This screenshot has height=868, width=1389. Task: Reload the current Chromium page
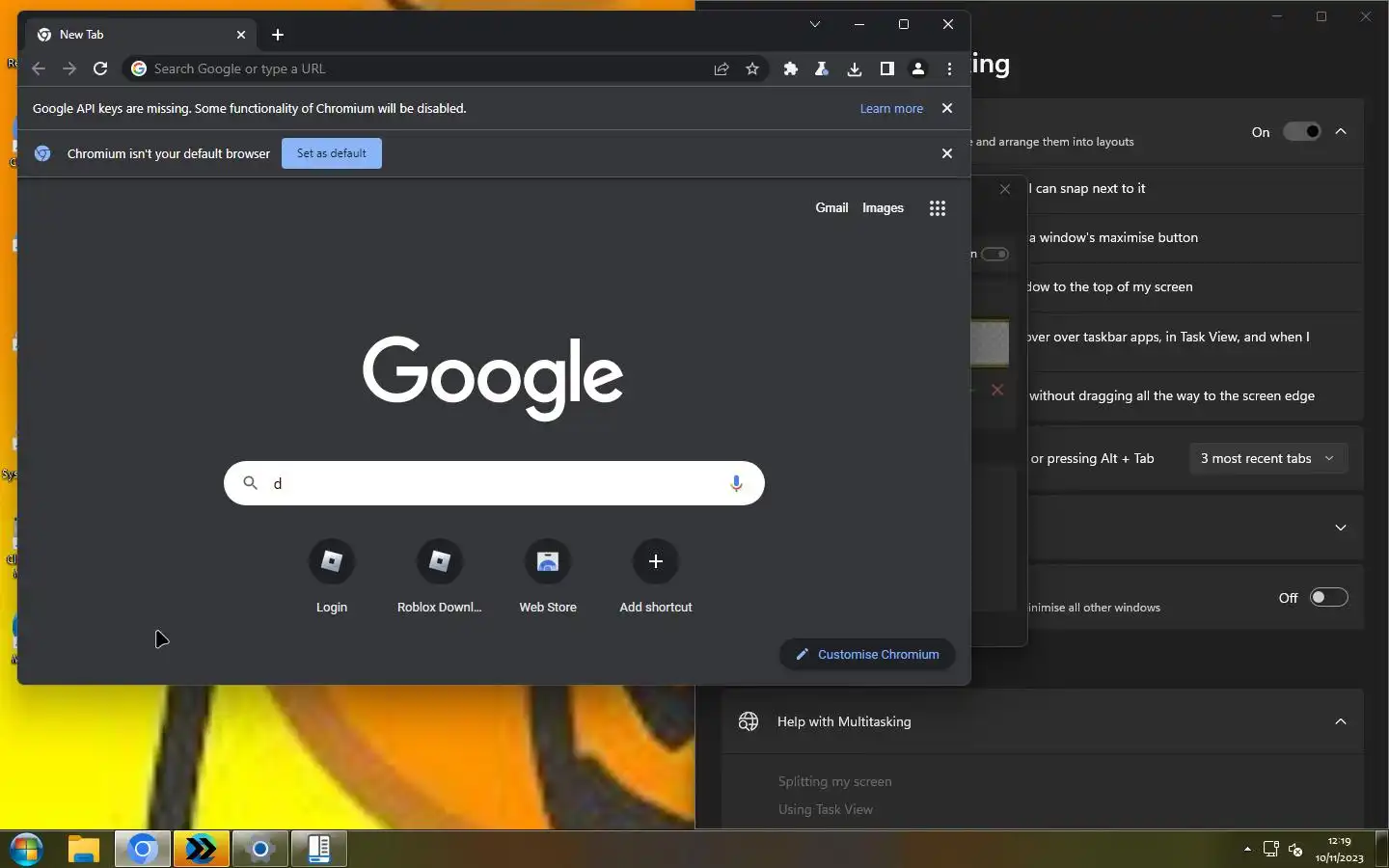[100, 68]
